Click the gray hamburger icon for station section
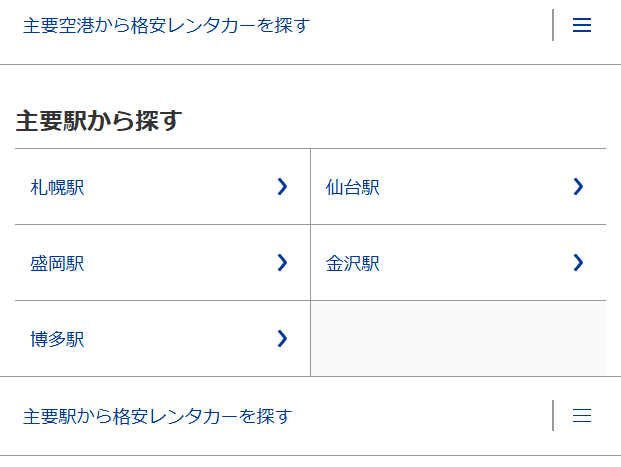This screenshot has width=621, height=467. (x=582, y=416)
